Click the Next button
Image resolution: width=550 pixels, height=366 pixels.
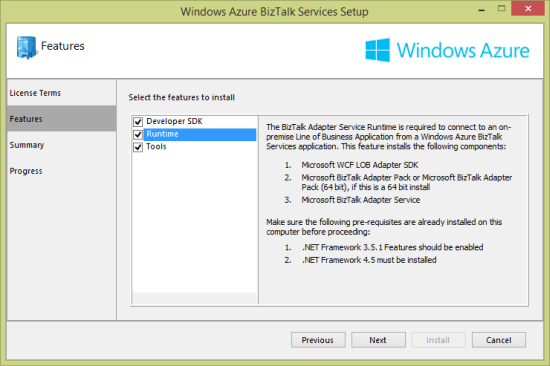pos(378,340)
